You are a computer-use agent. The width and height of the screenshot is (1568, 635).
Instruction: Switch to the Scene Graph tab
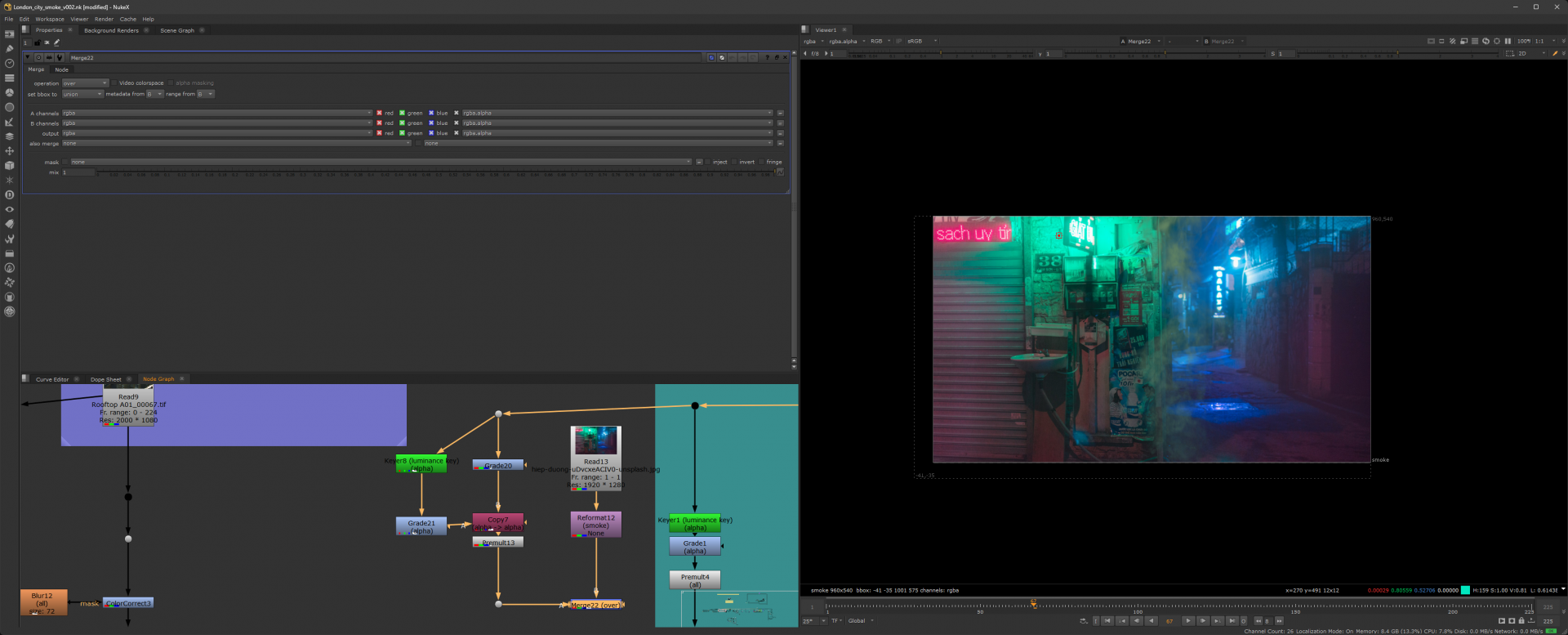coord(177,30)
